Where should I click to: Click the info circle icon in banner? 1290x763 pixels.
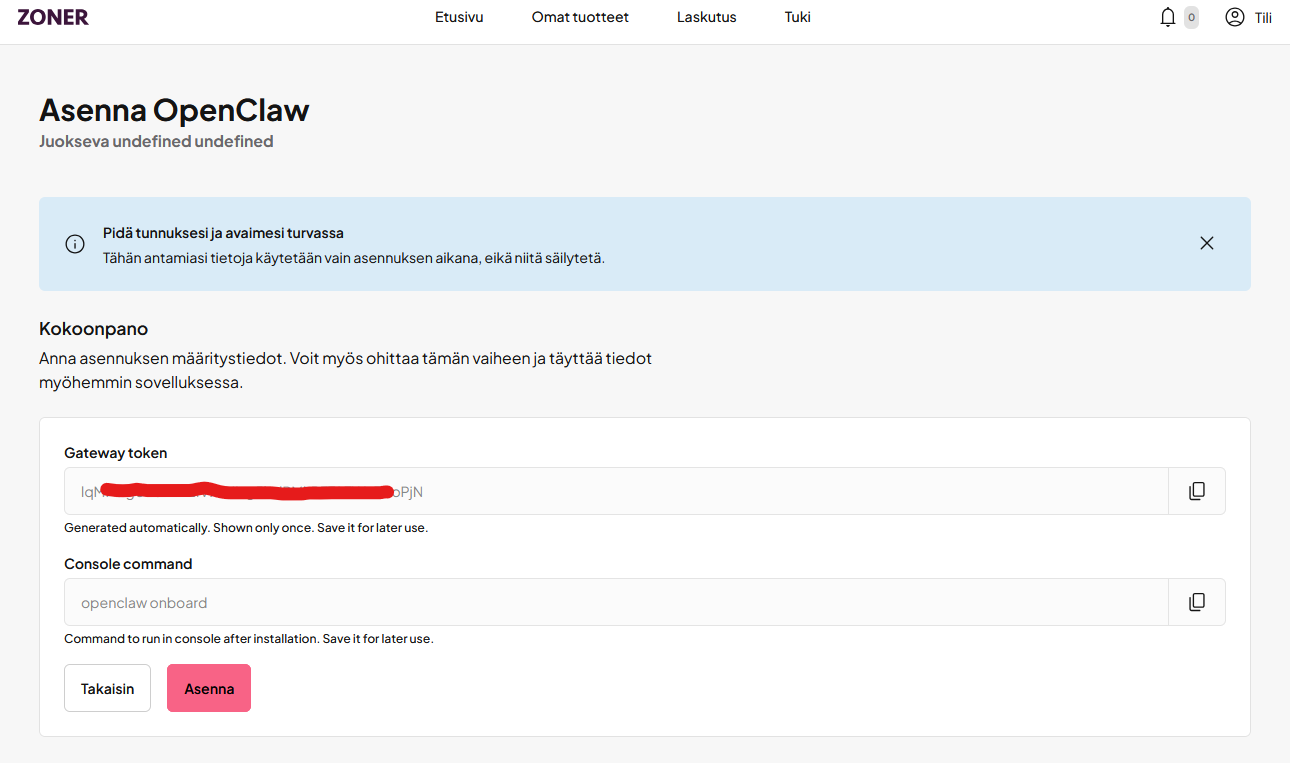click(75, 244)
